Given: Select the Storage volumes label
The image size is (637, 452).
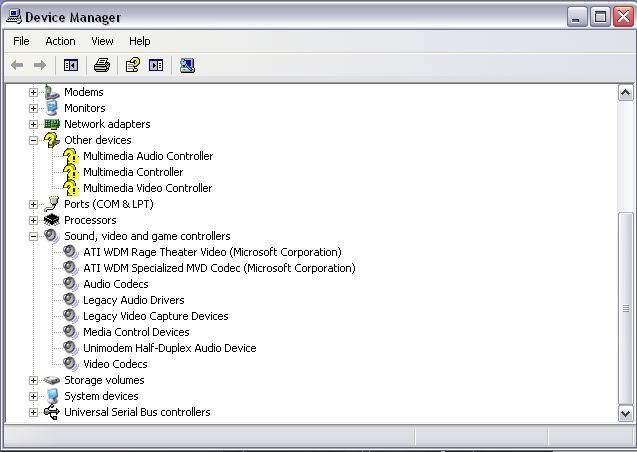Looking at the screenshot, I should click(104, 380).
